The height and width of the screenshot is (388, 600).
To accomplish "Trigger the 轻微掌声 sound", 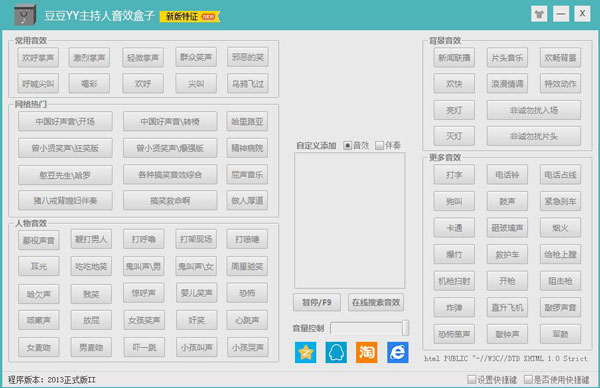I will [x=143, y=58].
